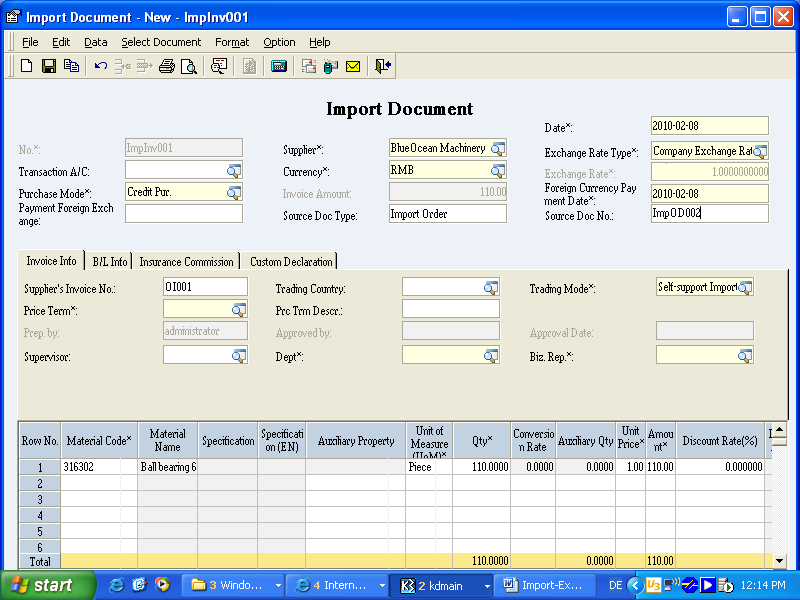Open the Format menu
Image resolution: width=800 pixels, height=600 pixels.
[x=232, y=42]
